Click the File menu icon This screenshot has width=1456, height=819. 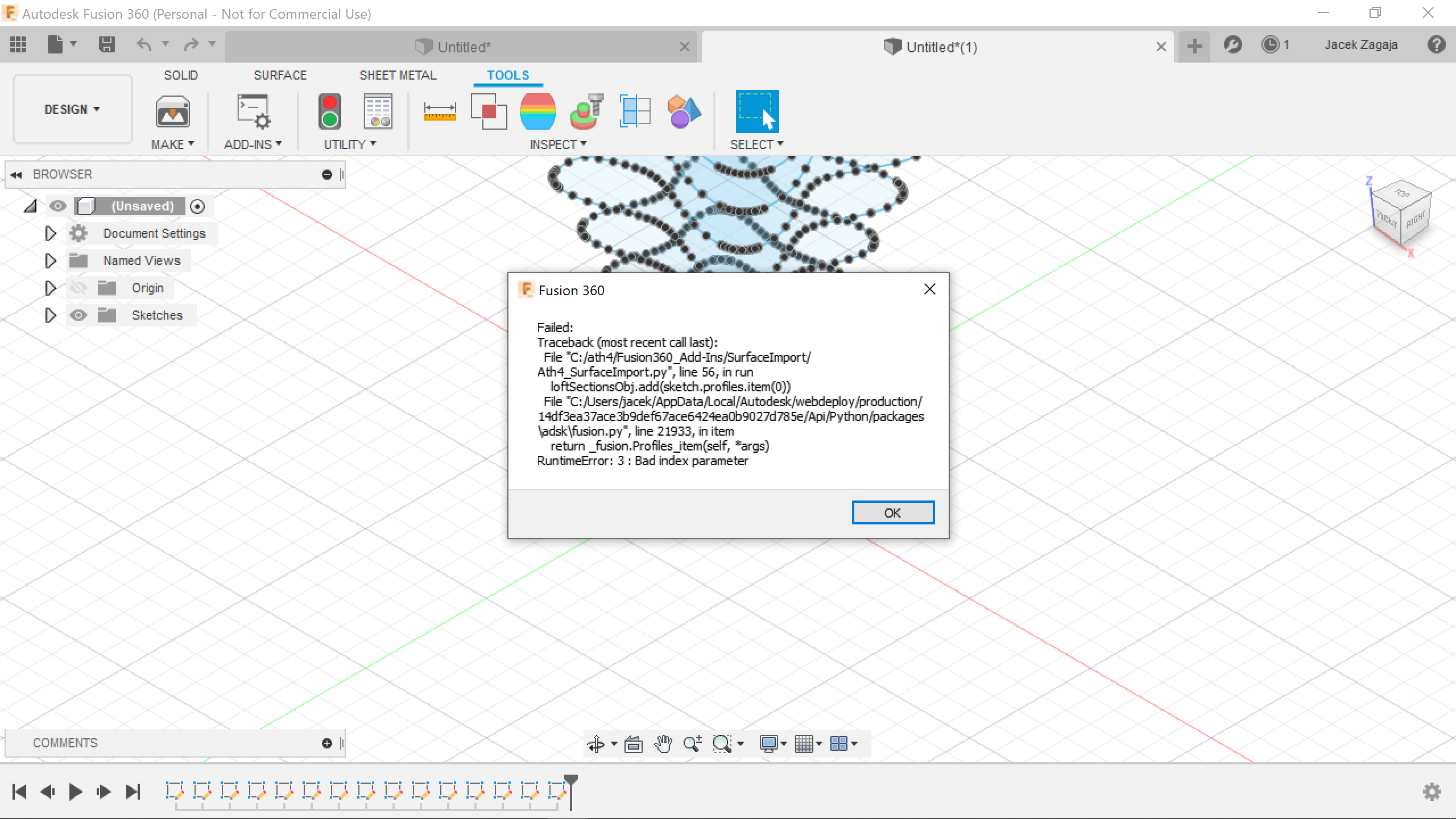point(55,44)
